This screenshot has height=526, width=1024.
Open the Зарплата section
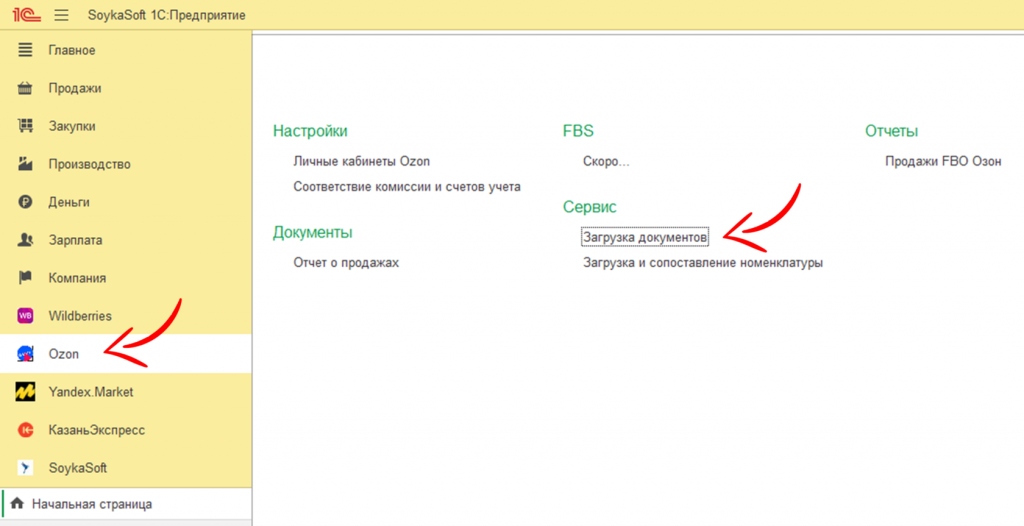(75, 240)
